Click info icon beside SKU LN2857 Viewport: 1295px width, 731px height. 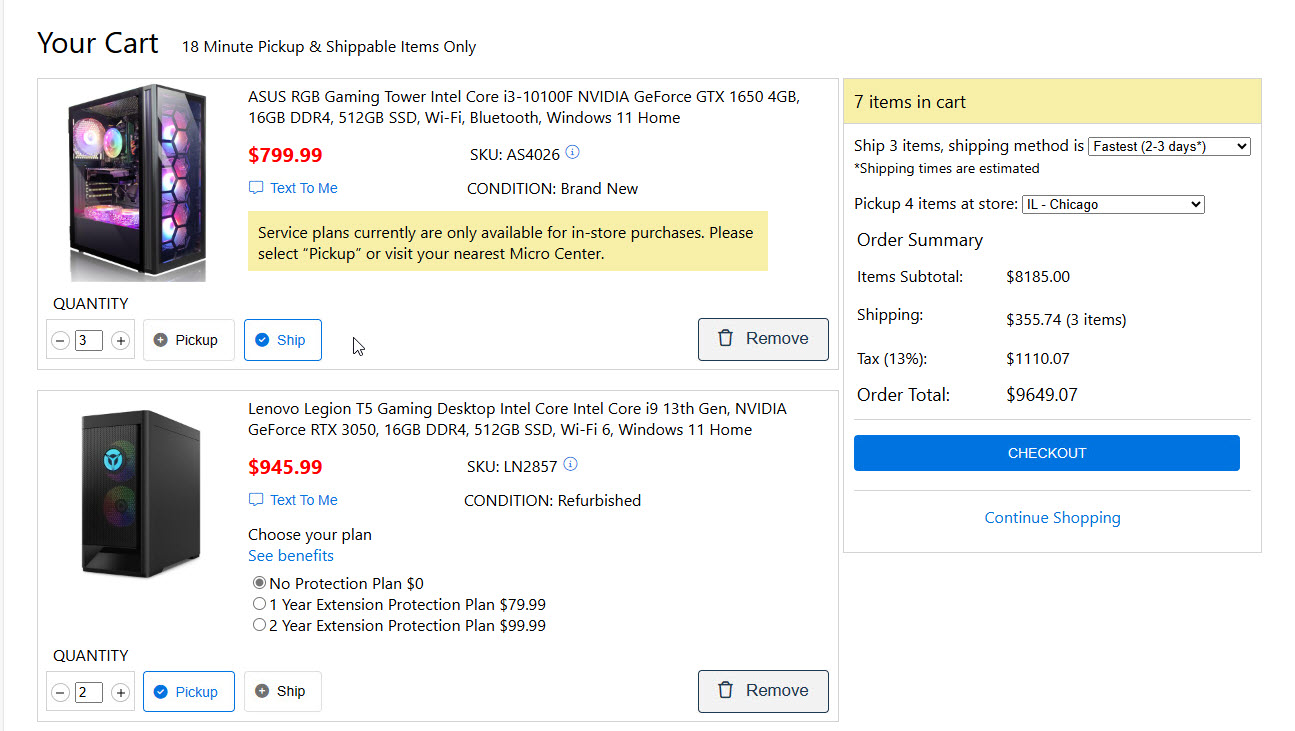[571, 465]
